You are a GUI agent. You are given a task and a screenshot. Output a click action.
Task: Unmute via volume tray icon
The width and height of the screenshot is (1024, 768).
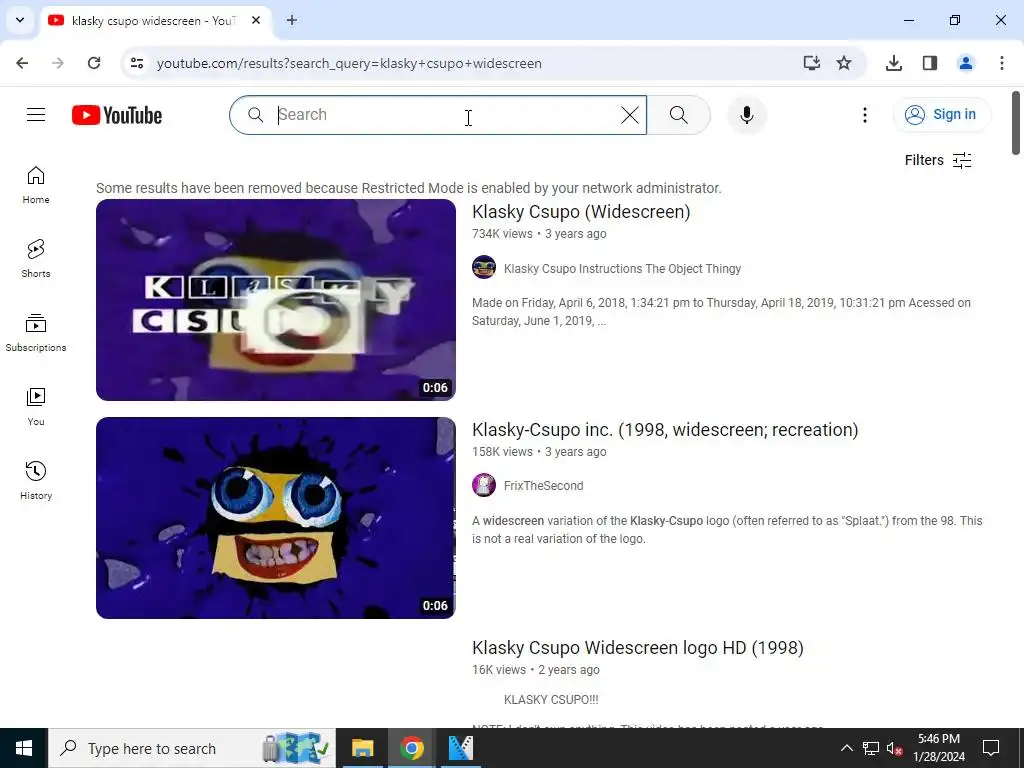894,748
